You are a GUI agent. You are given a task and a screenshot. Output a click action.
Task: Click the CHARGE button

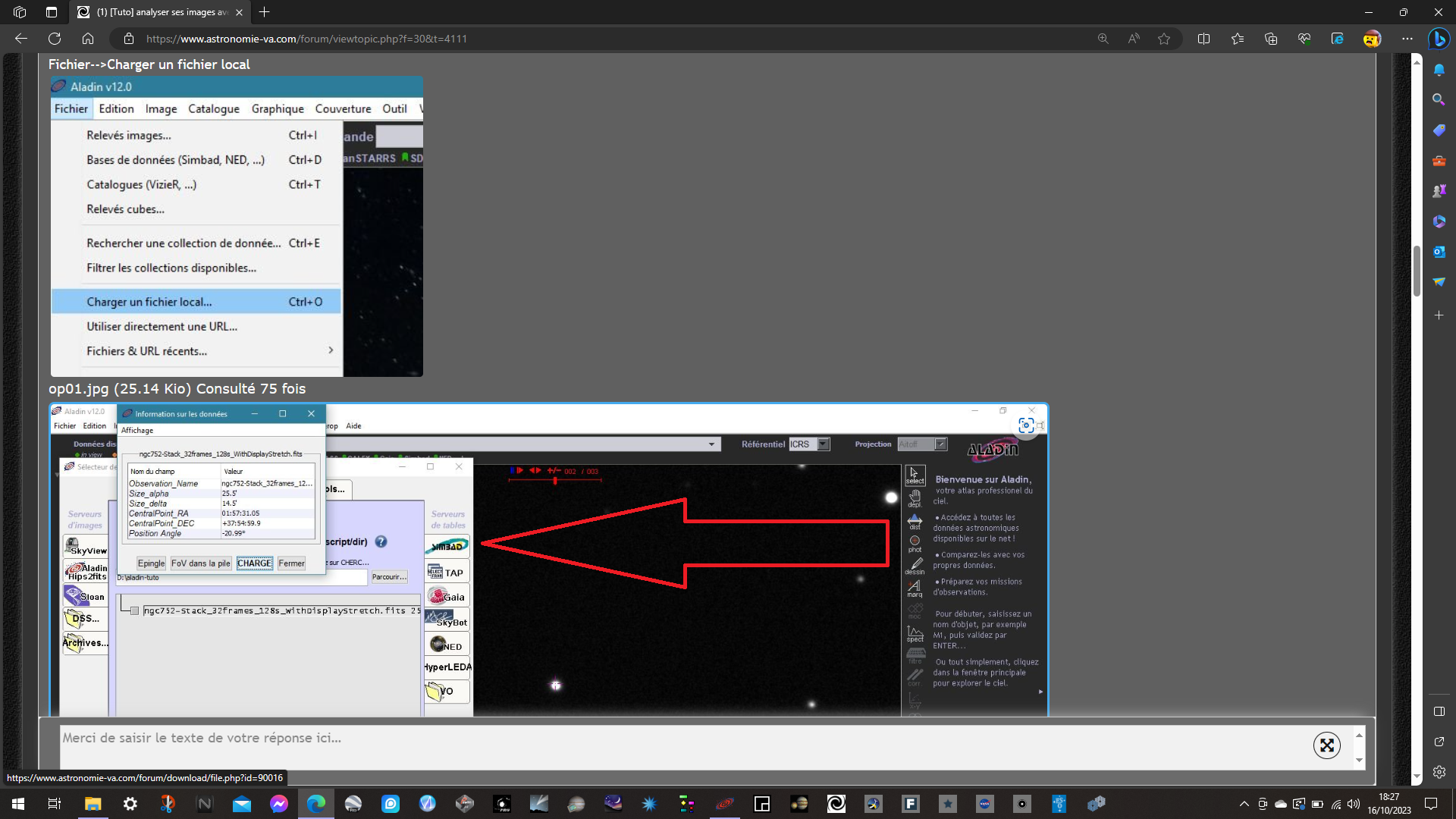coord(254,563)
